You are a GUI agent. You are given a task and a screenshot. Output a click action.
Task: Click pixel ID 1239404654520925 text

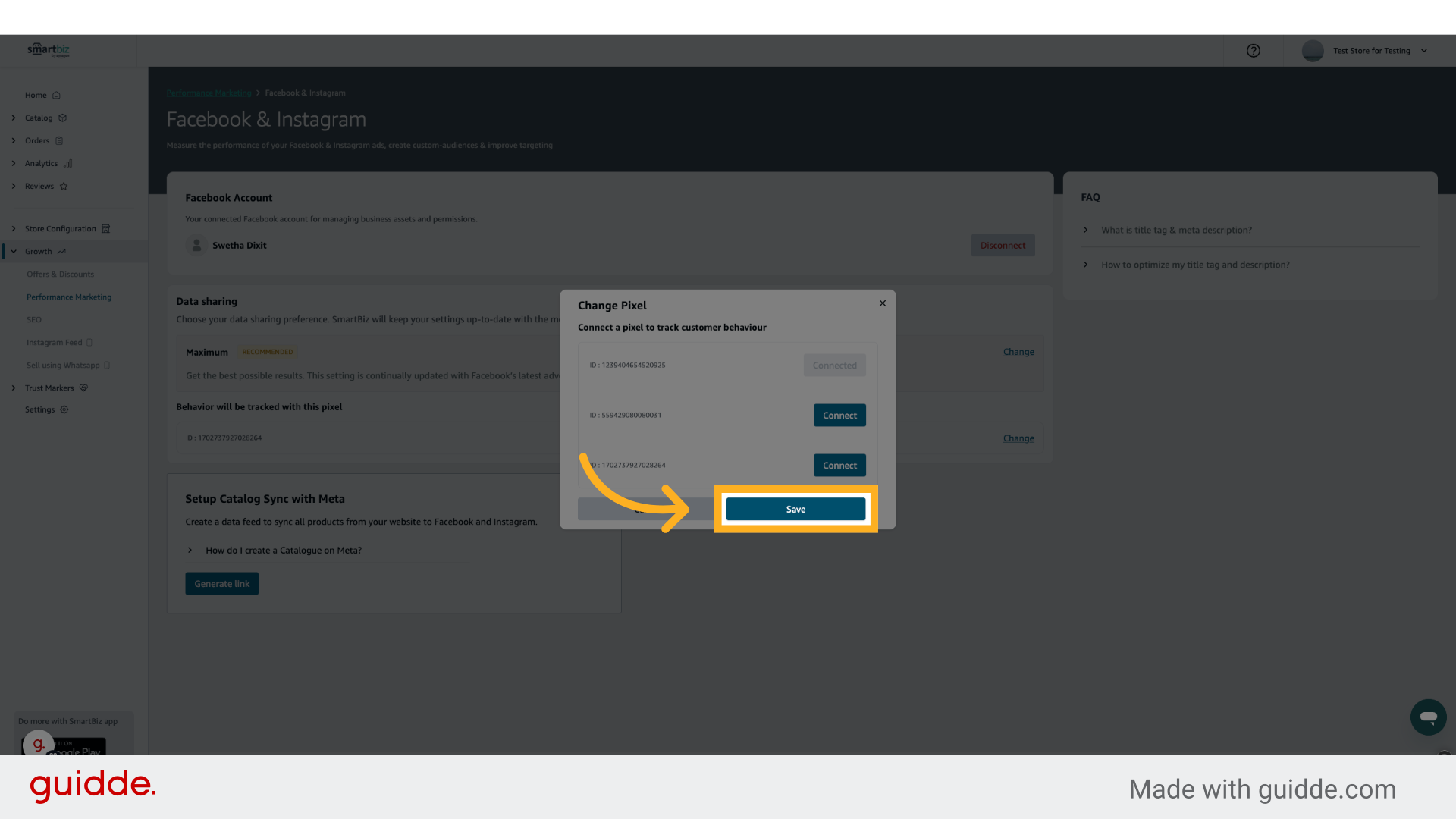pos(627,366)
